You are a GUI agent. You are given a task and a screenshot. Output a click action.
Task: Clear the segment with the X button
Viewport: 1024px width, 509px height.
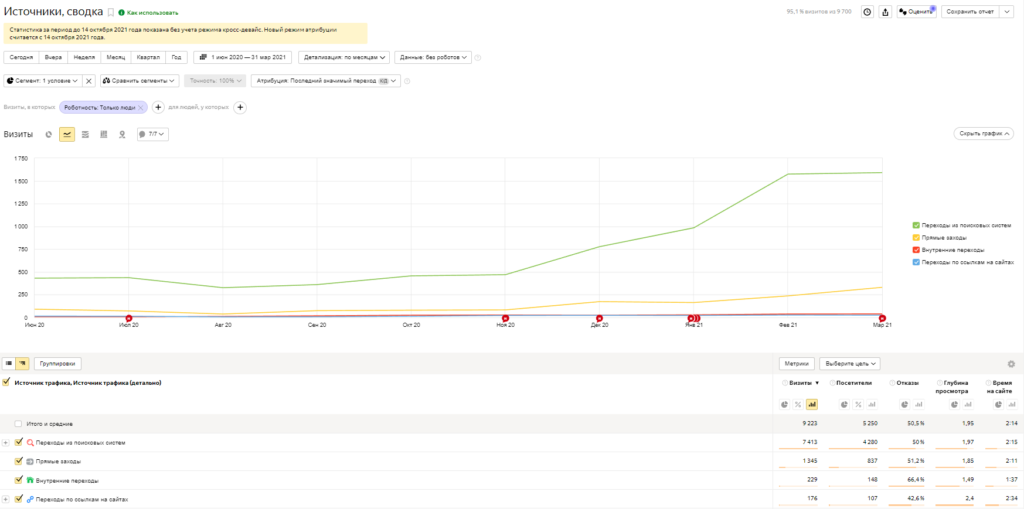89,81
